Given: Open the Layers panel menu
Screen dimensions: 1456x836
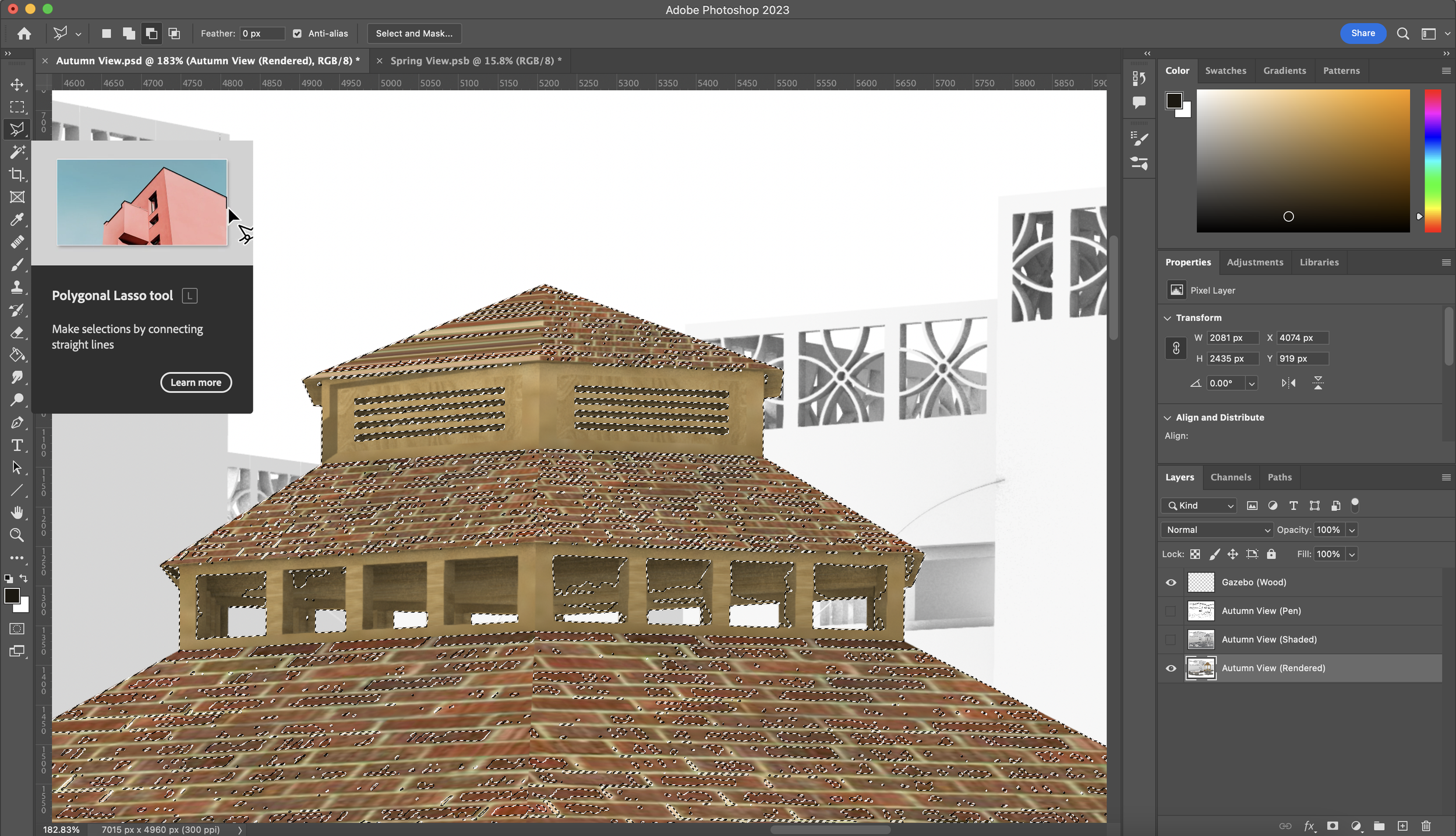Looking at the screenshot, I should (1446, 477).
